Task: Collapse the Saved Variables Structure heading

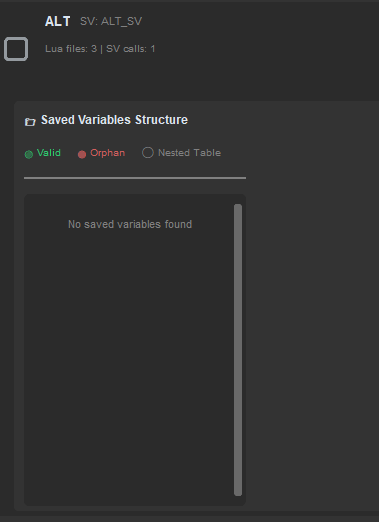Action: coord(114,120)
